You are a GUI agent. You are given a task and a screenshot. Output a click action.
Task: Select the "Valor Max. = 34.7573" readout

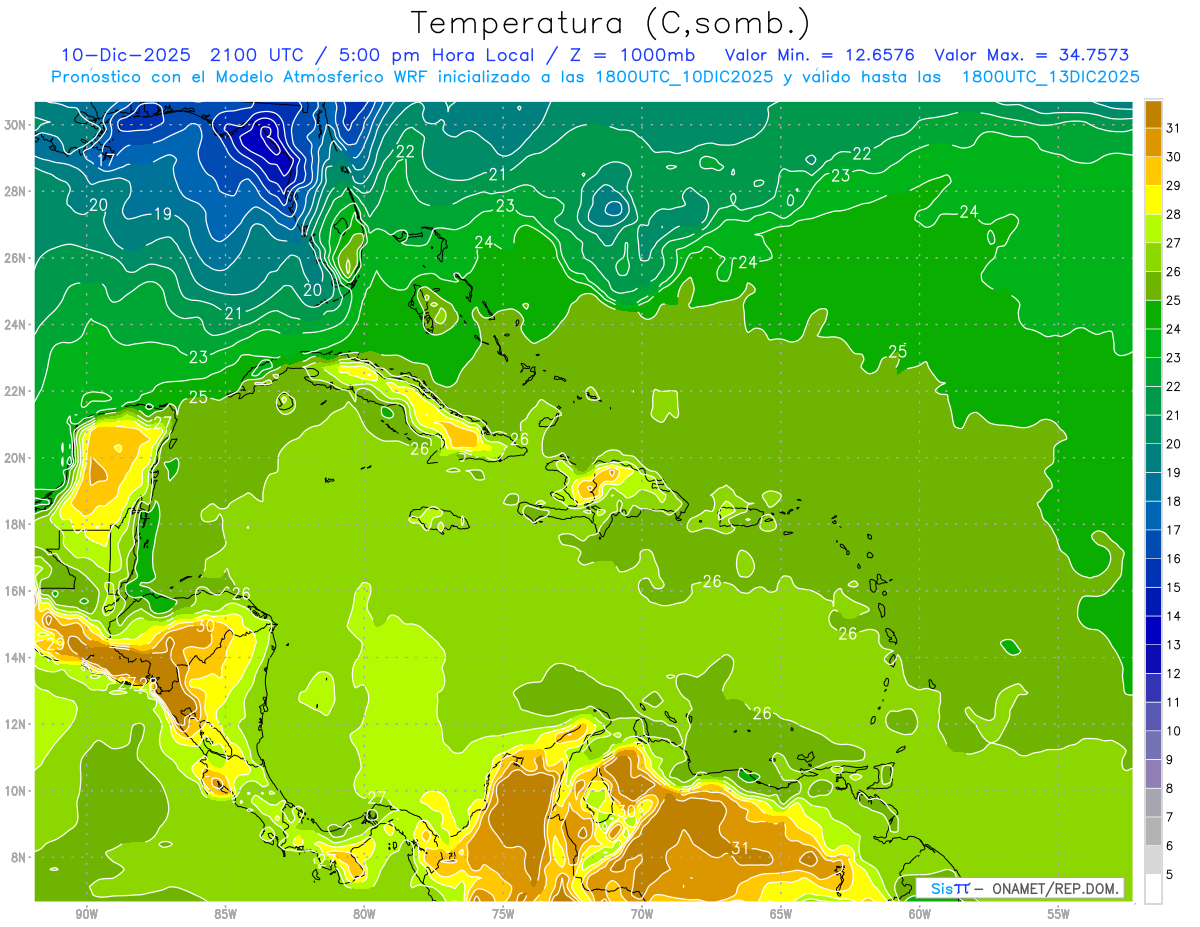tap(1031, 55)
